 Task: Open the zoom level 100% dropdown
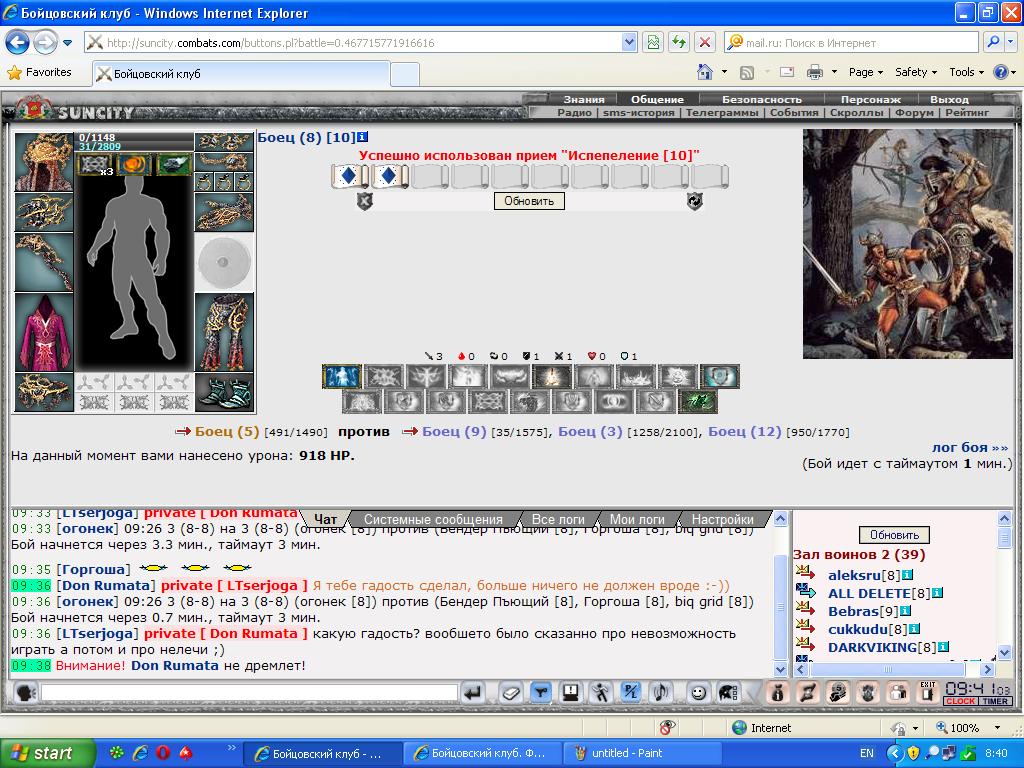[x=997, y=728]
